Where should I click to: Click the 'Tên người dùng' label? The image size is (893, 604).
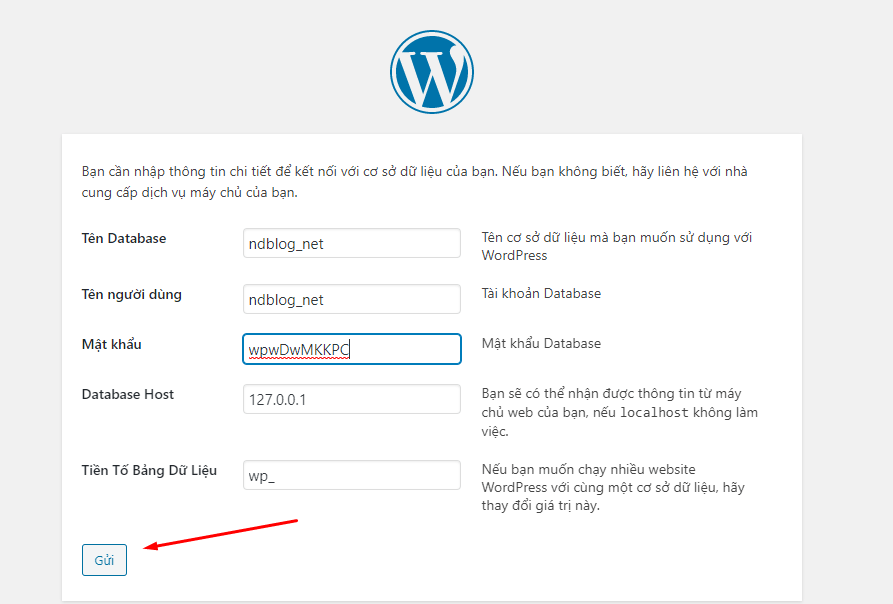coord(132,294)
